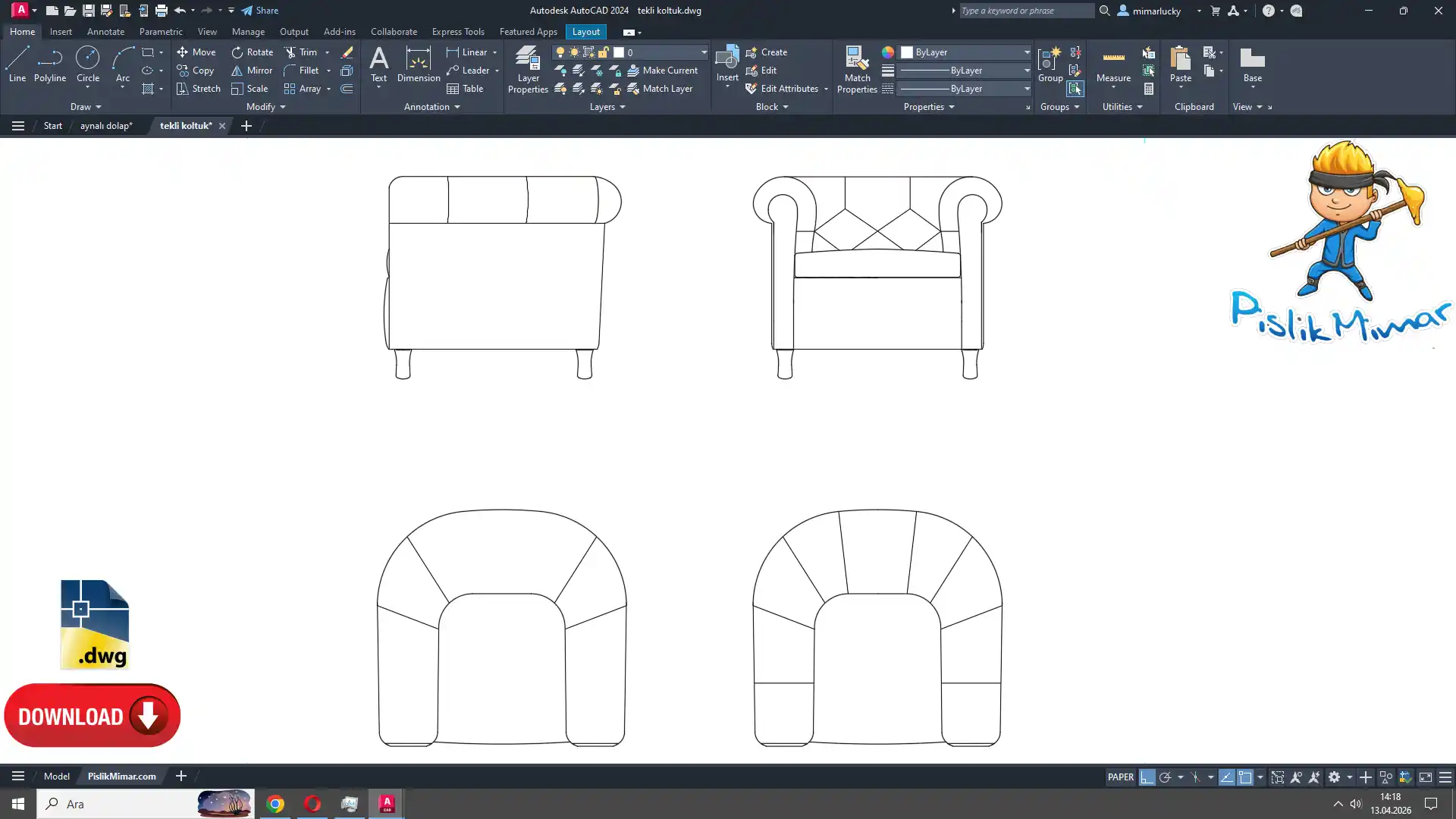Open the Annotate ribbon tab

pos(105,32)
